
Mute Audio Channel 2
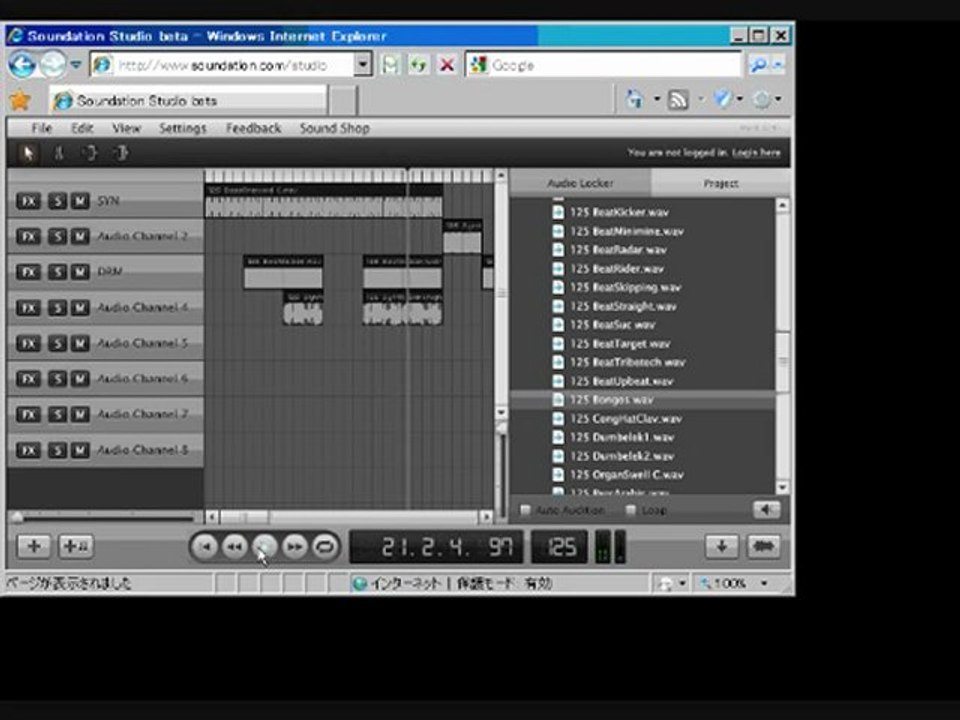pos(80,236)
